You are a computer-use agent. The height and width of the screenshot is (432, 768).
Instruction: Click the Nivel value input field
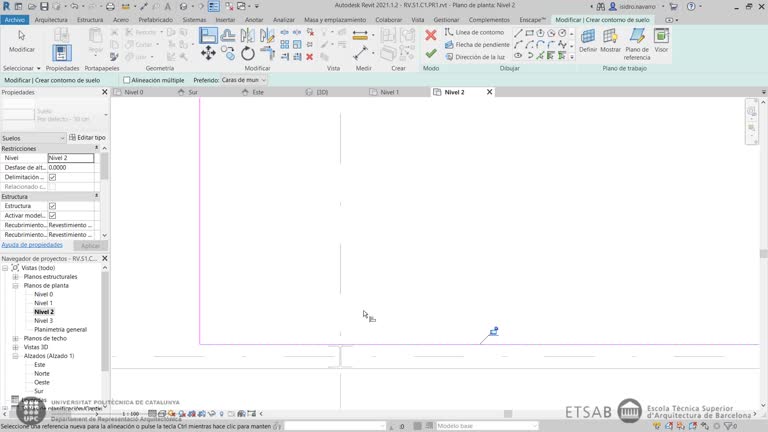(x=71, y=158)
